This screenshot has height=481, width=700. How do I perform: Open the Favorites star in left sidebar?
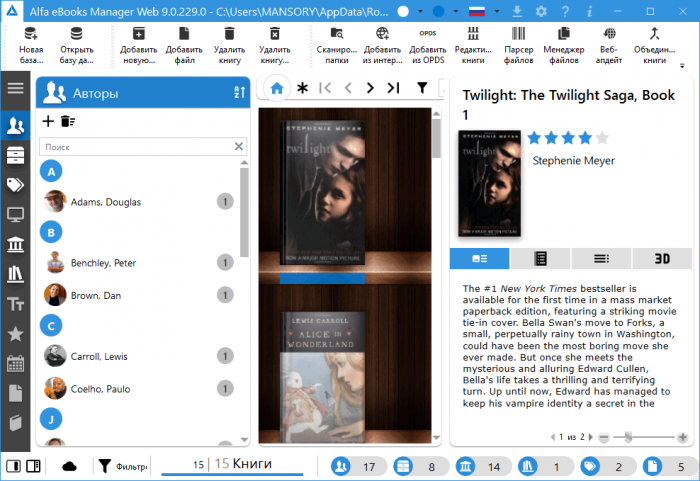pyautogui.click(x=16, y=333)
